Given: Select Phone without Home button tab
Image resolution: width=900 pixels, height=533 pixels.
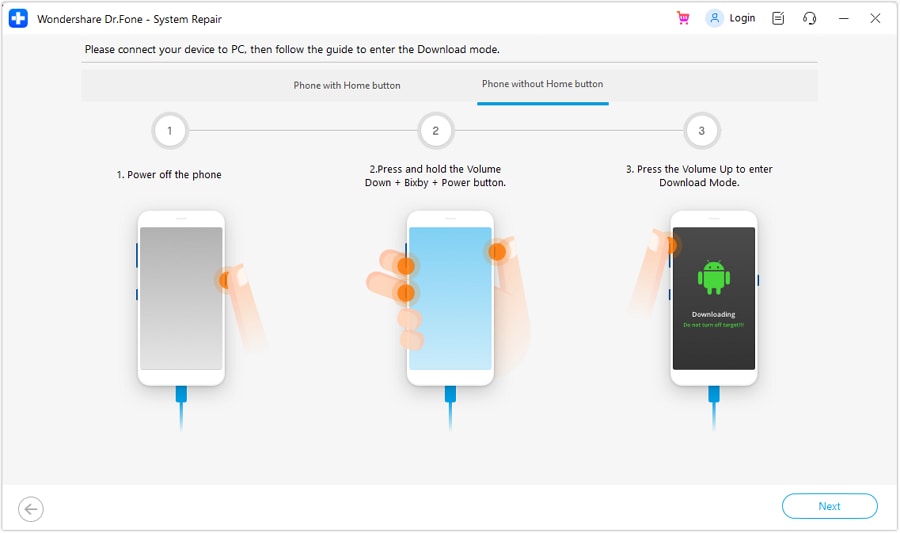Looking at the screenshot, I should (x=542, y=85).
